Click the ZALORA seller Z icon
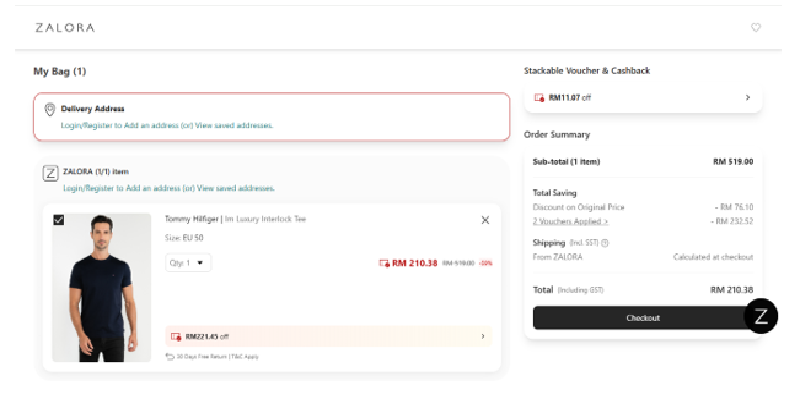The height and width of the screenshot is (394, 800). (x=51, y=173)
